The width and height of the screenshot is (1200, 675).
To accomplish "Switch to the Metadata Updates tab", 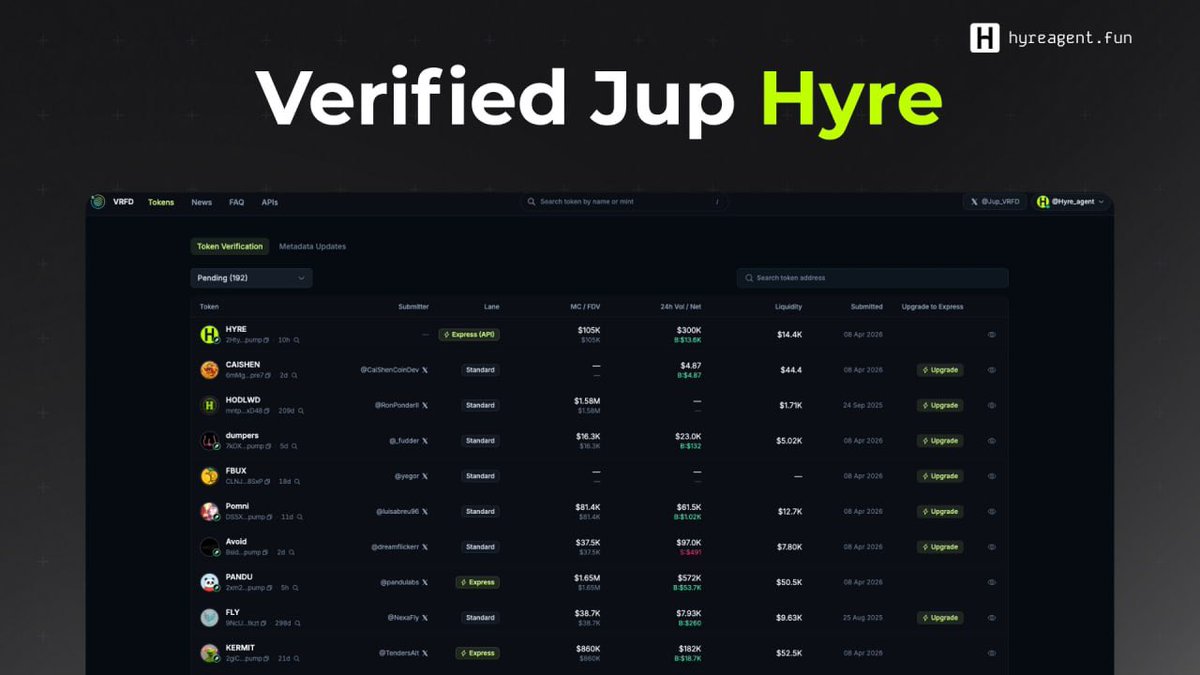I will pos(312,246).
